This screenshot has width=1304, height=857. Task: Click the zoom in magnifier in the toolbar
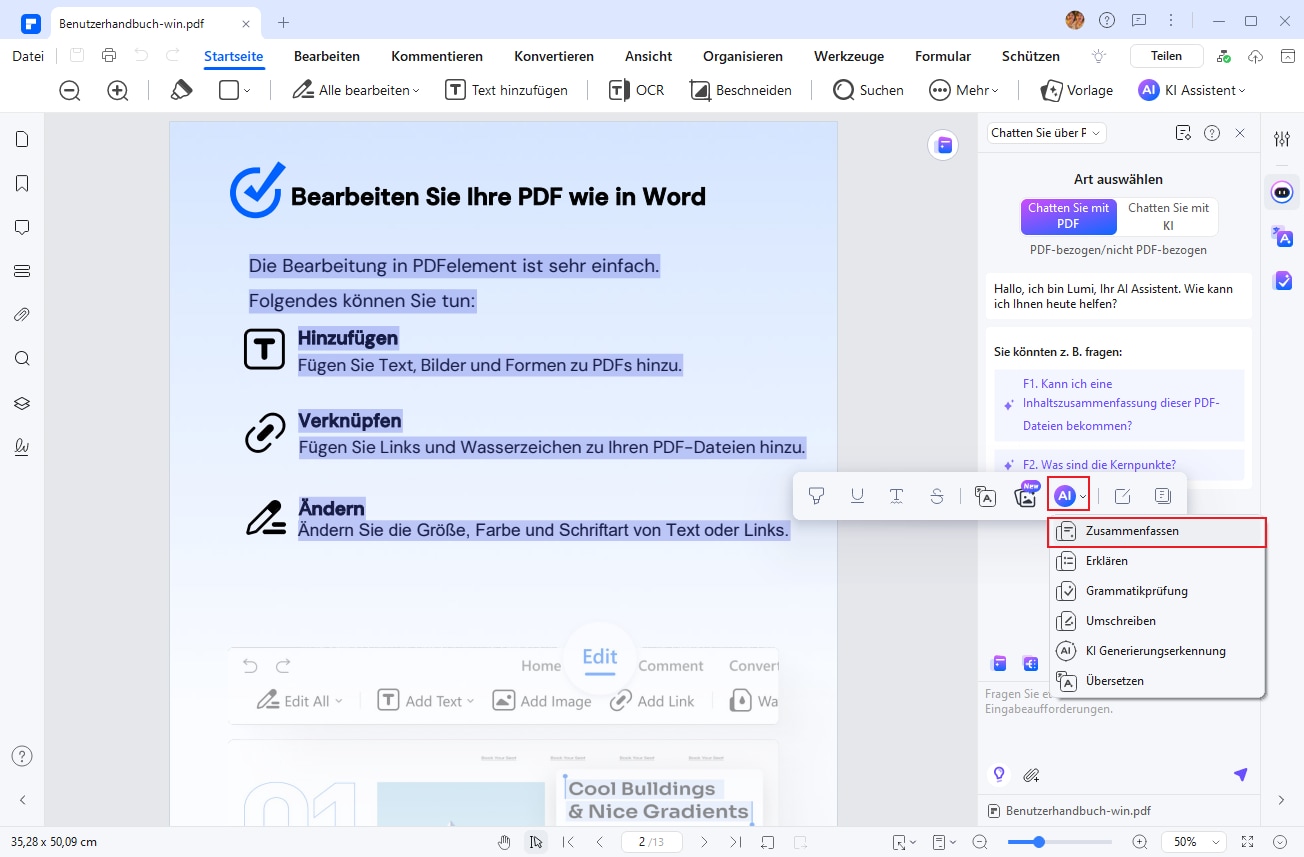click(118, 90)
